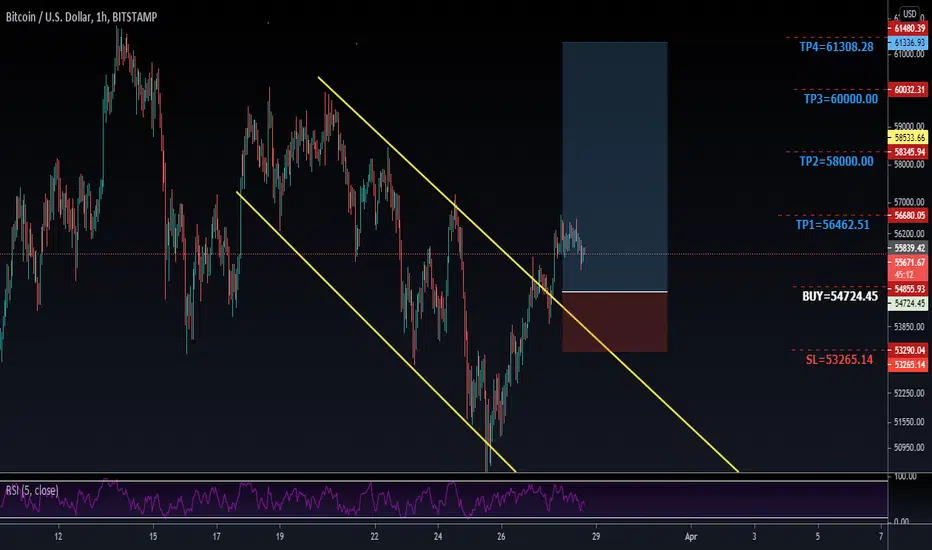Click date label 26 on time axis
The width and height of the screenshot is (932, 550).
[x=501, y=536]
